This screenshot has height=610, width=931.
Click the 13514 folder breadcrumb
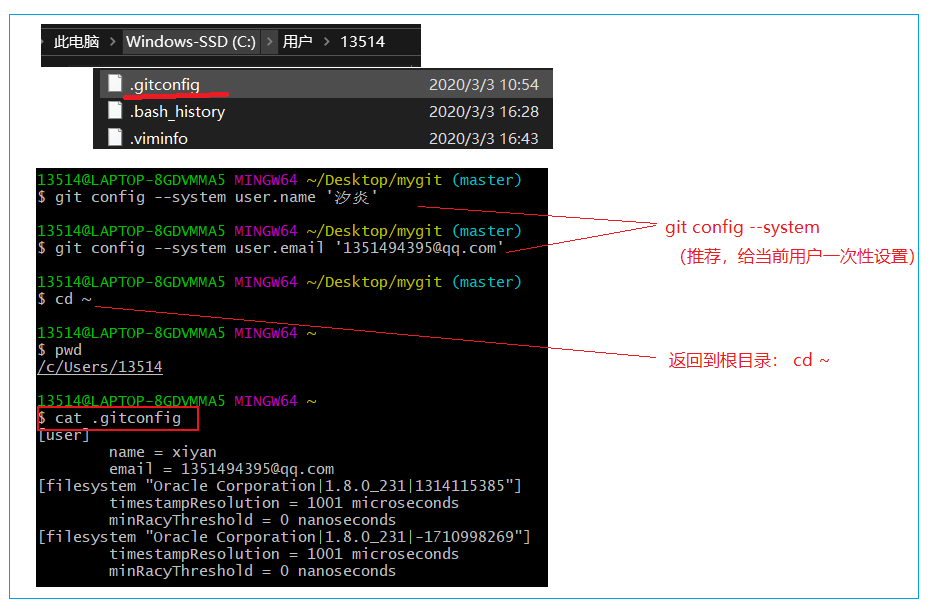point(362,42)
